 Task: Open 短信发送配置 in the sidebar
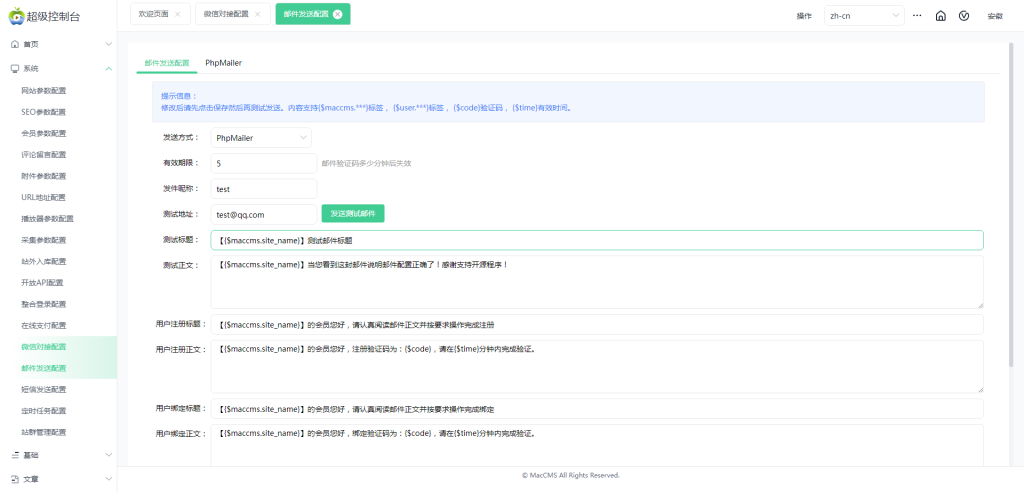(x=43, y=389)
